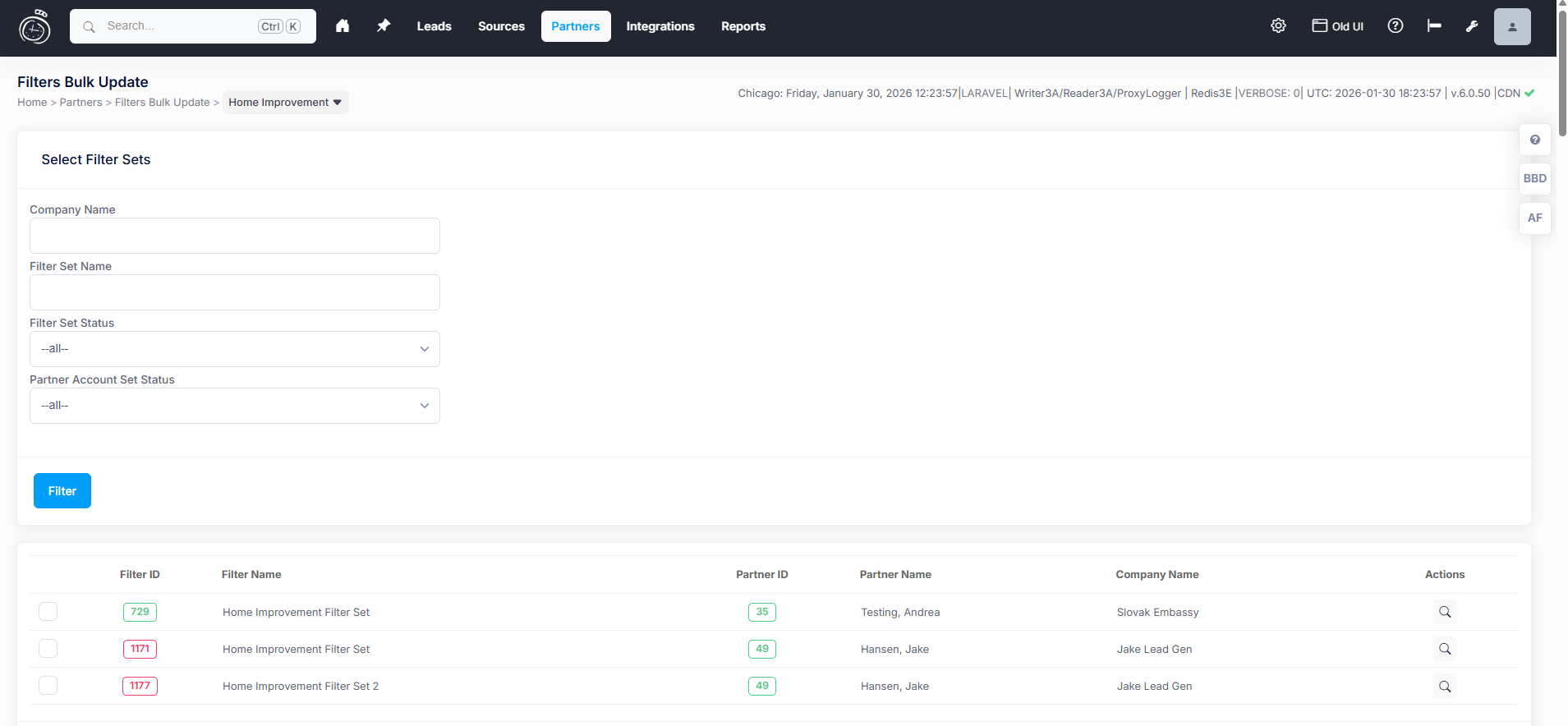Open Partner Account Set Status dropdown
1568x726 pixels.
coord(235,406)
